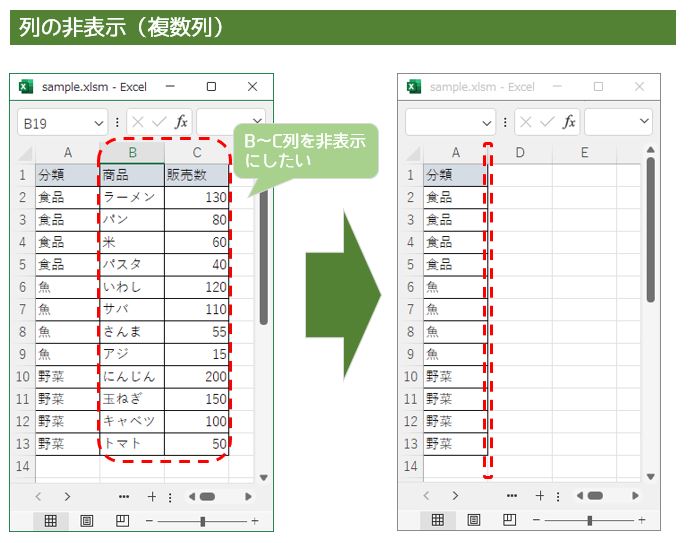Screen dimensions: 689x543
Task: Click cell containing トマト
Action: [x=132, y=444]
